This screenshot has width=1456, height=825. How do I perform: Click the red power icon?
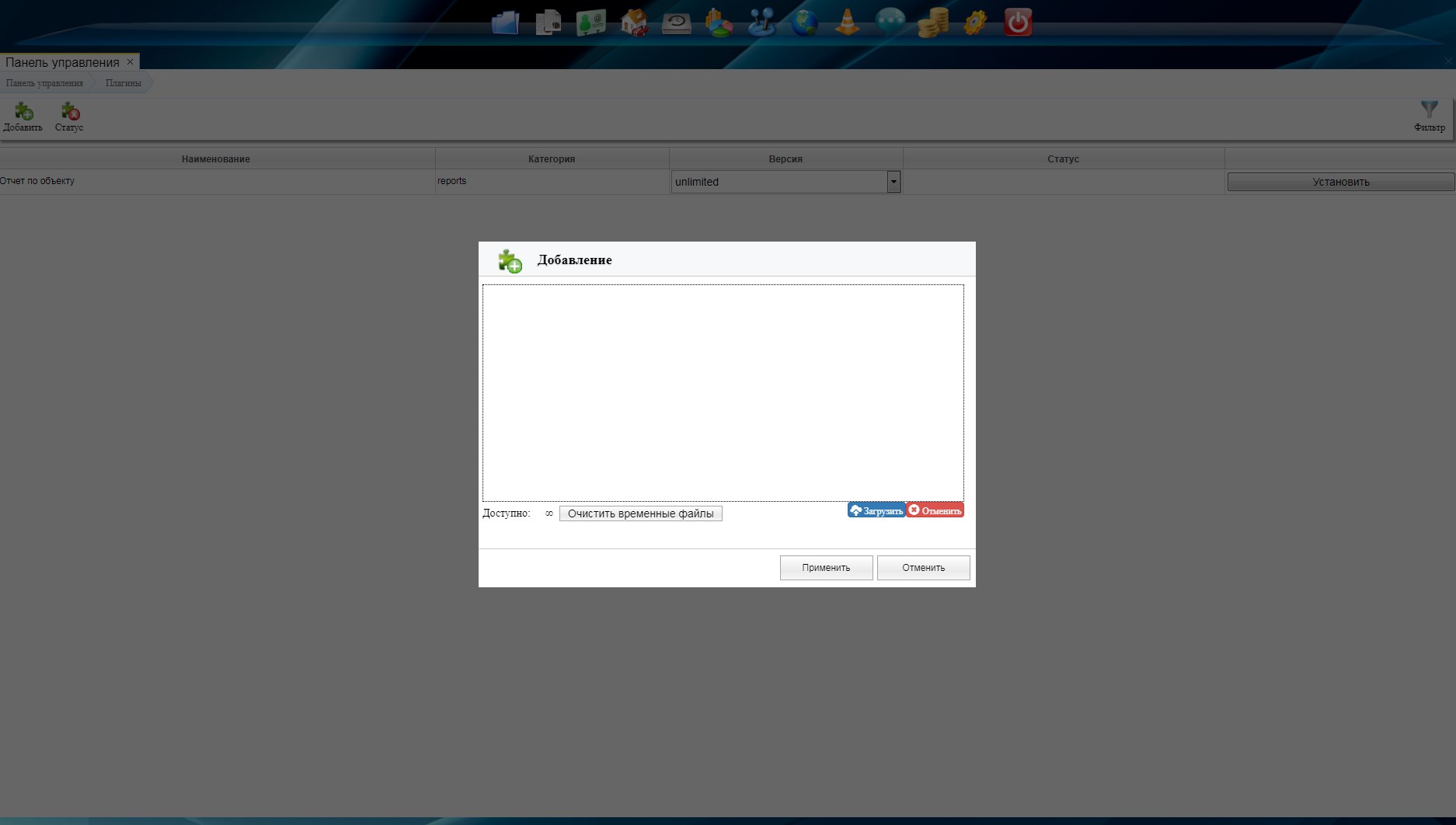tap(1018, 23)
